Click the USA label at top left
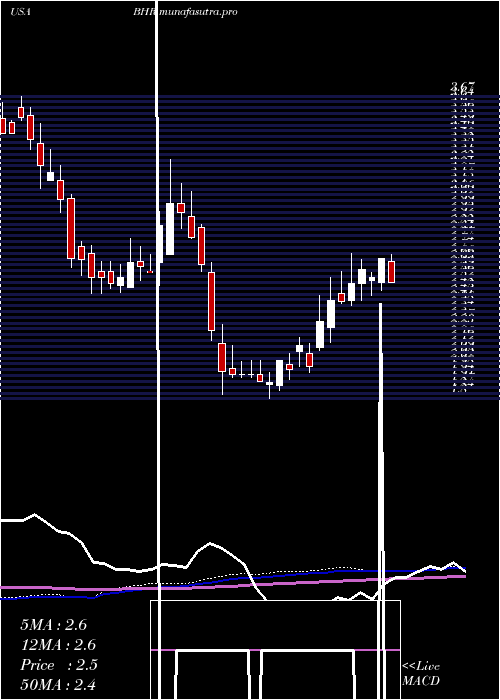This screenshot has width=500, height=700. (x=20, y=12)
